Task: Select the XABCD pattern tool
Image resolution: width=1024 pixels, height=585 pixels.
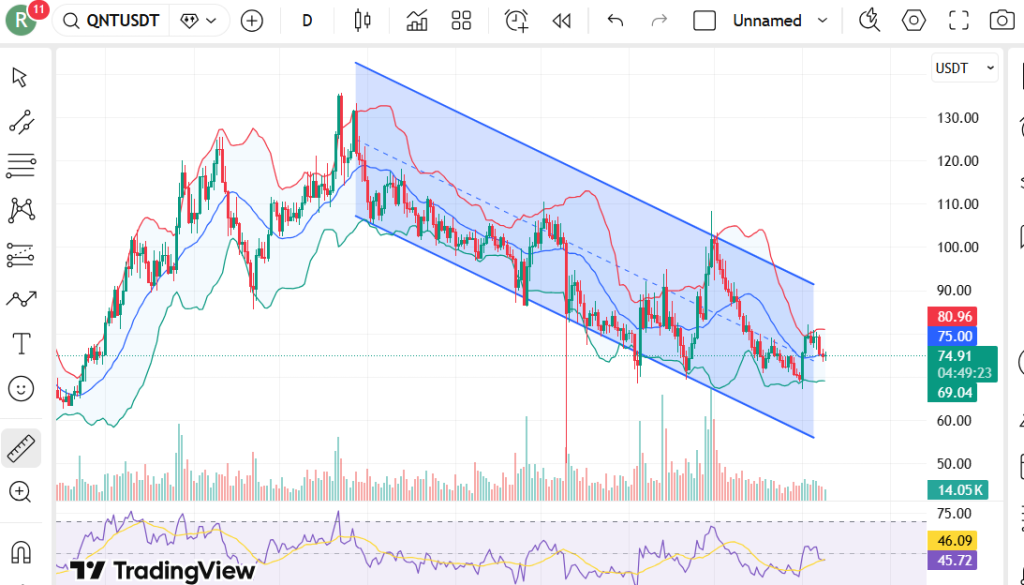Action: (x=21, y=210)
